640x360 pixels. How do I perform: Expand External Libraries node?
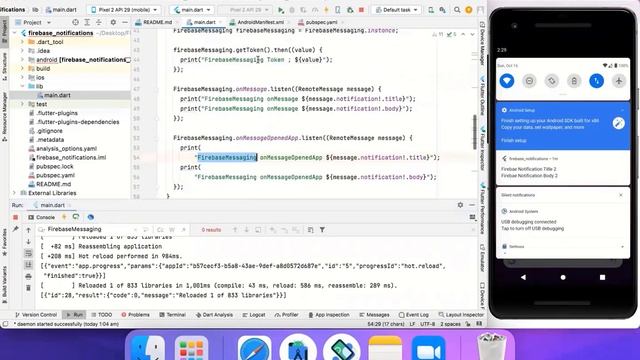tap(15, 193)
